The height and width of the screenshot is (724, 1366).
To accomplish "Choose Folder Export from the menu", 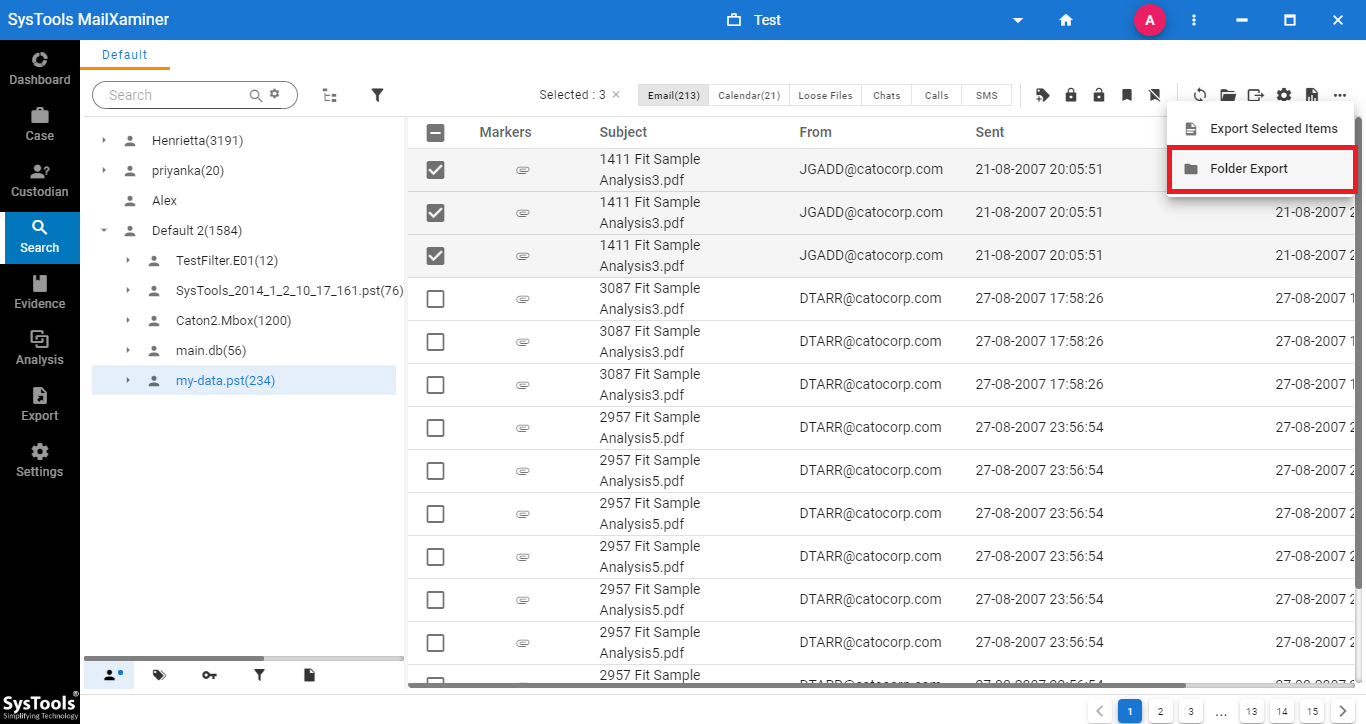I will (x=1261, y=169).
